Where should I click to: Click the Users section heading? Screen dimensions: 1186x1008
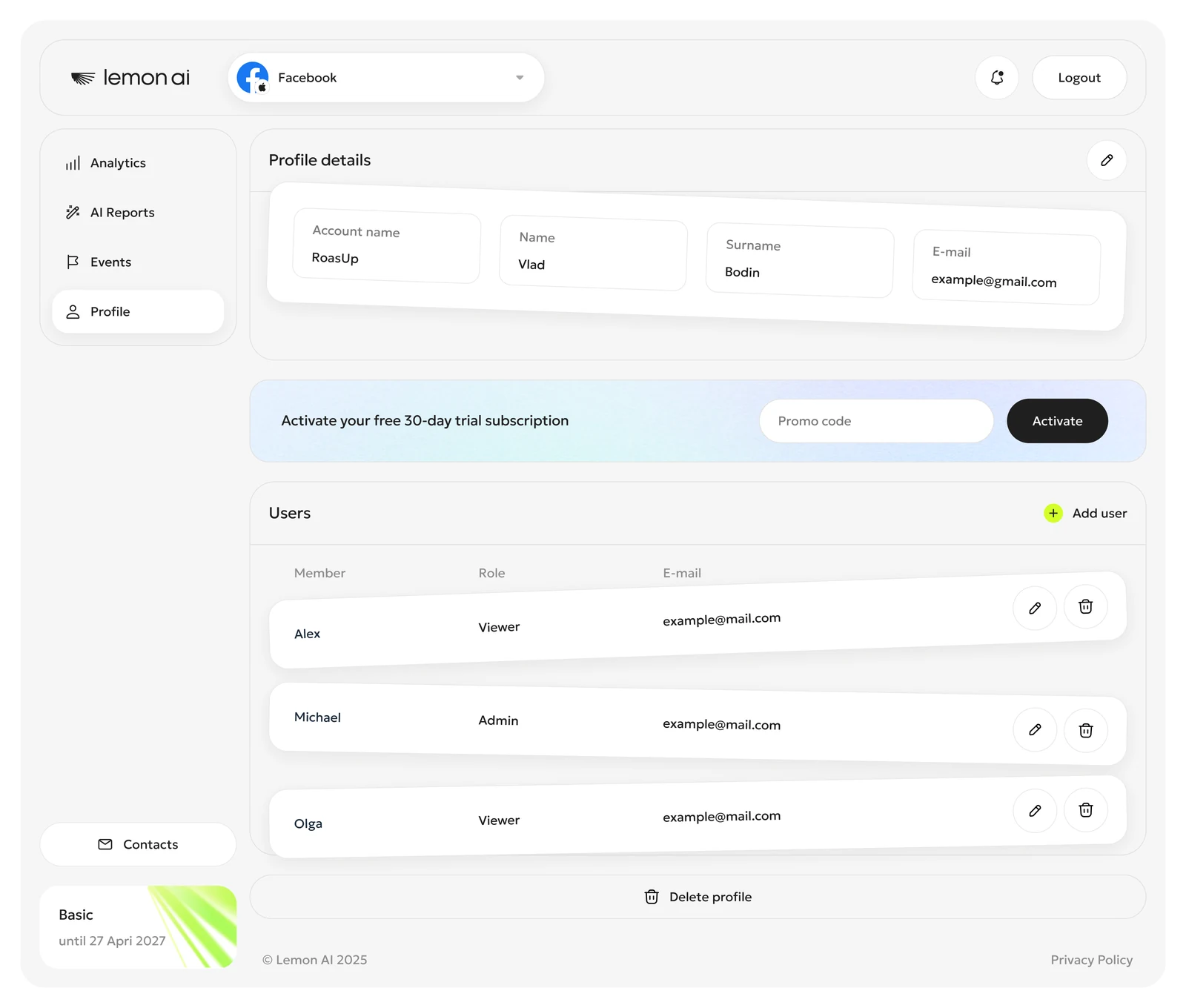pyautogui.click(x=289, y=513)
